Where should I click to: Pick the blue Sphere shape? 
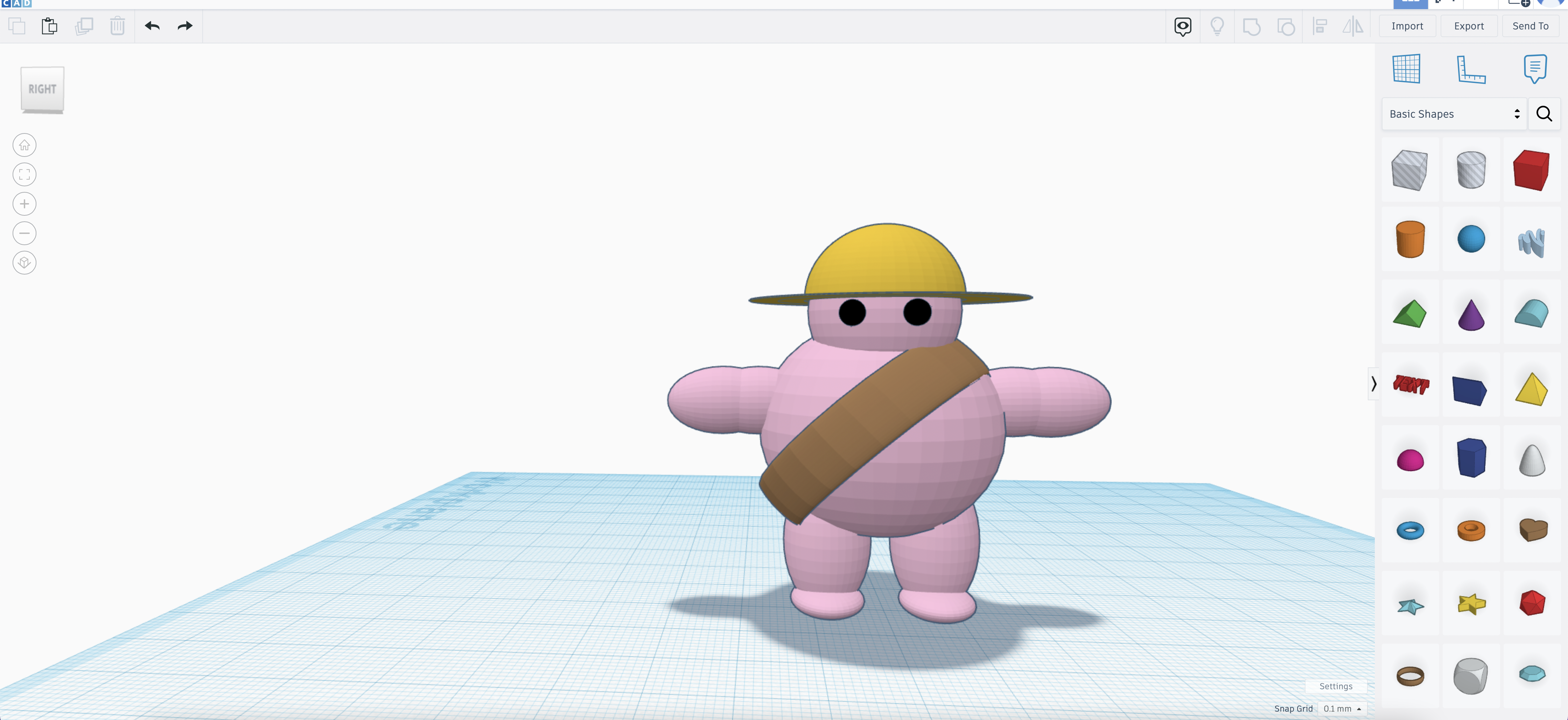tap(1471, 239)
